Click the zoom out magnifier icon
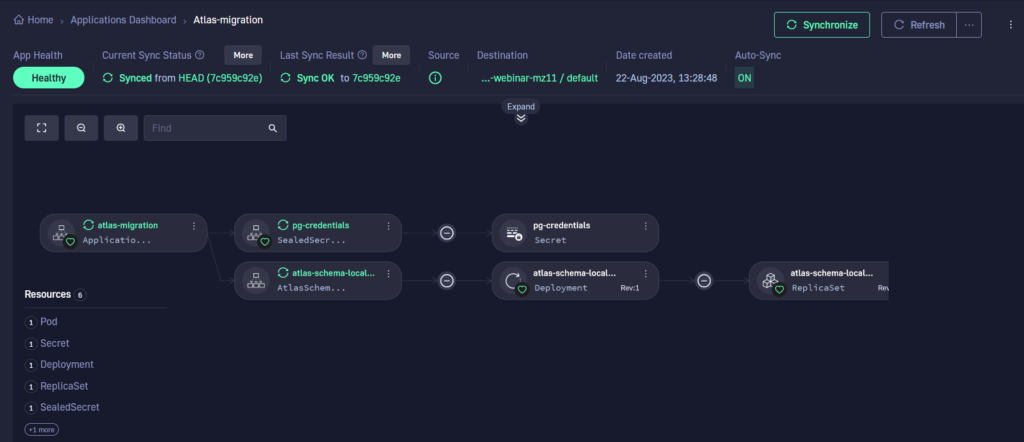 click(x=82, y=128)
